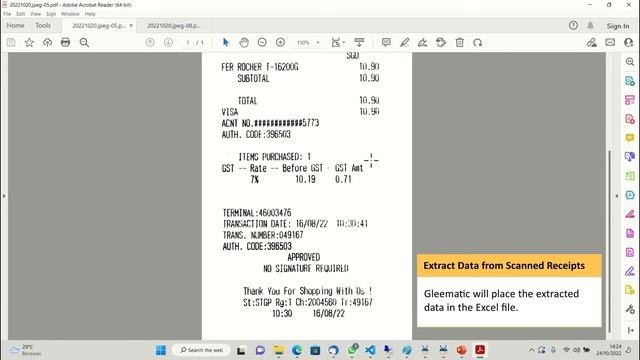Expand the left navigation pane arrow

point(4,196)
